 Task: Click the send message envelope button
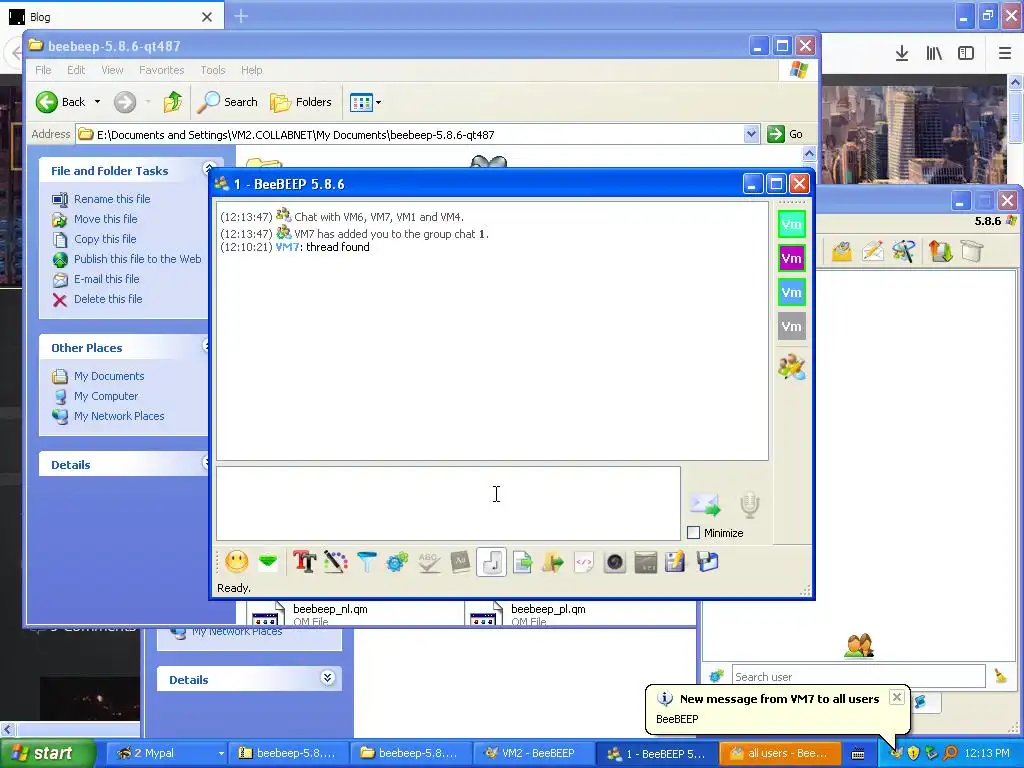(x=705, y=505)
